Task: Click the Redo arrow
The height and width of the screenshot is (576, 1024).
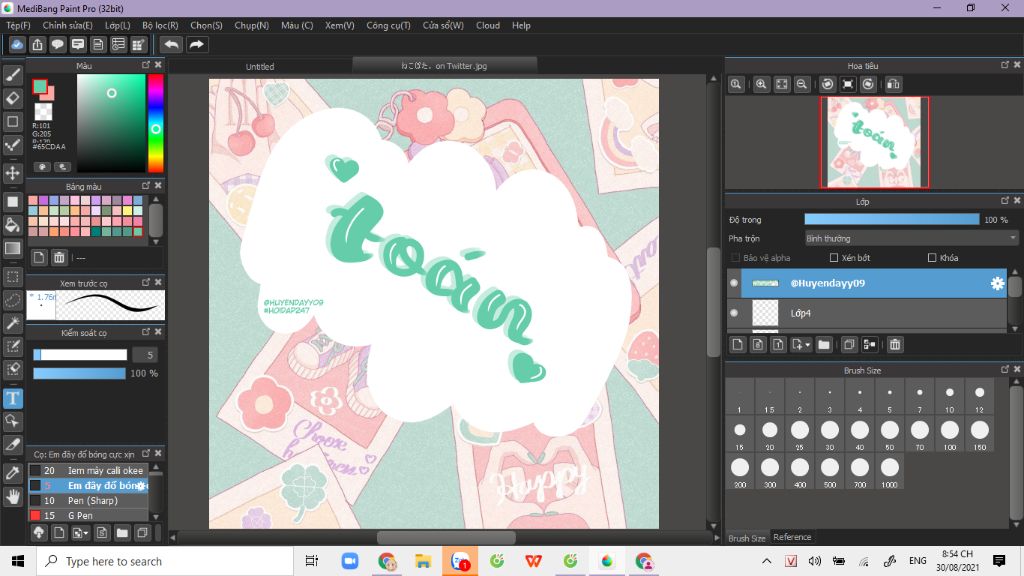Action: [196, 44]
